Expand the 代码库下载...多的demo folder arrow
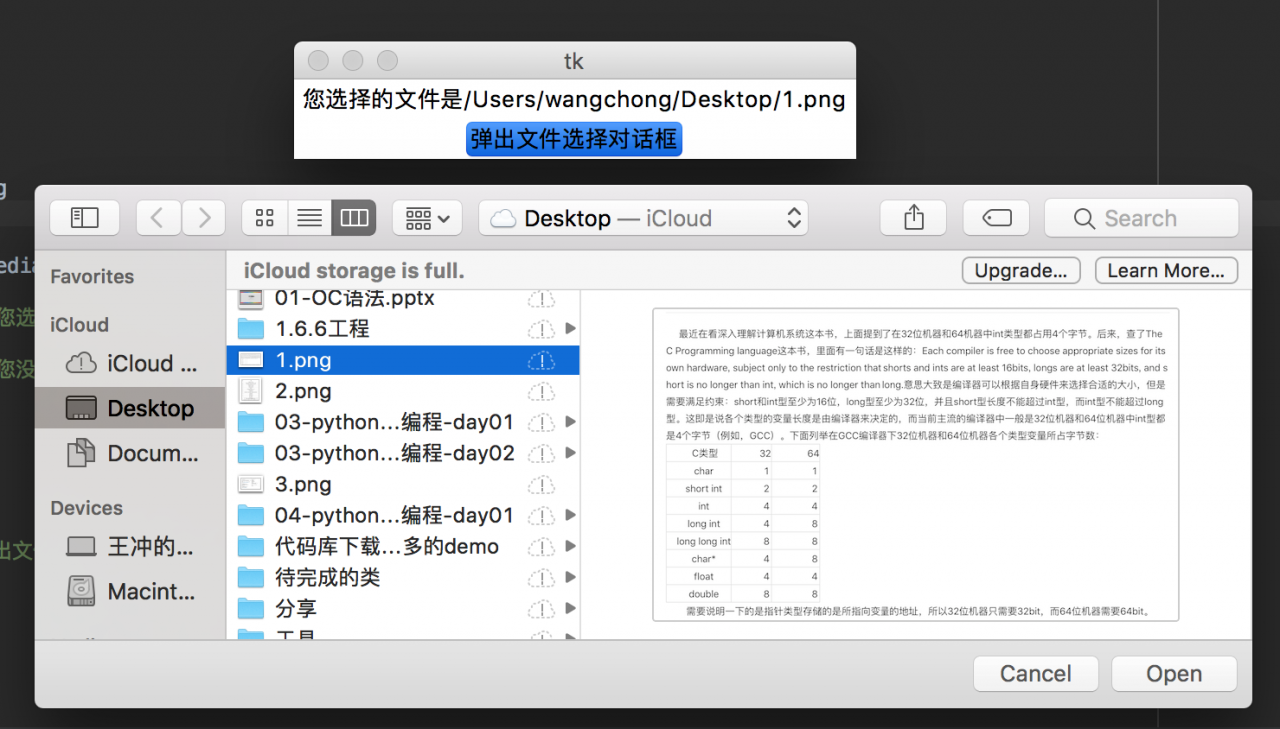Screen dimensions: 1280x729 pyautogui.click(x=570, y=546)
